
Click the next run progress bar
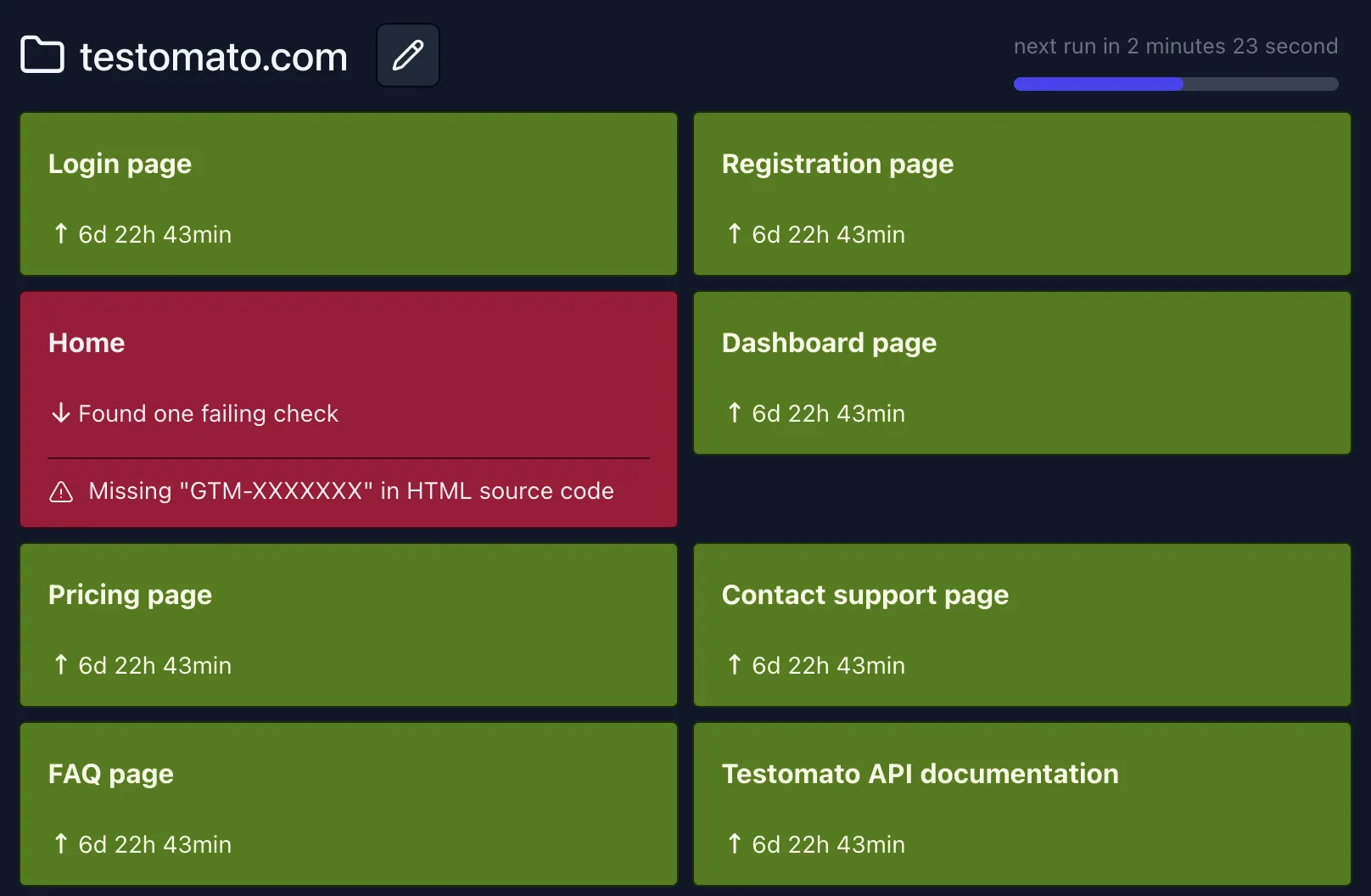1176,84
